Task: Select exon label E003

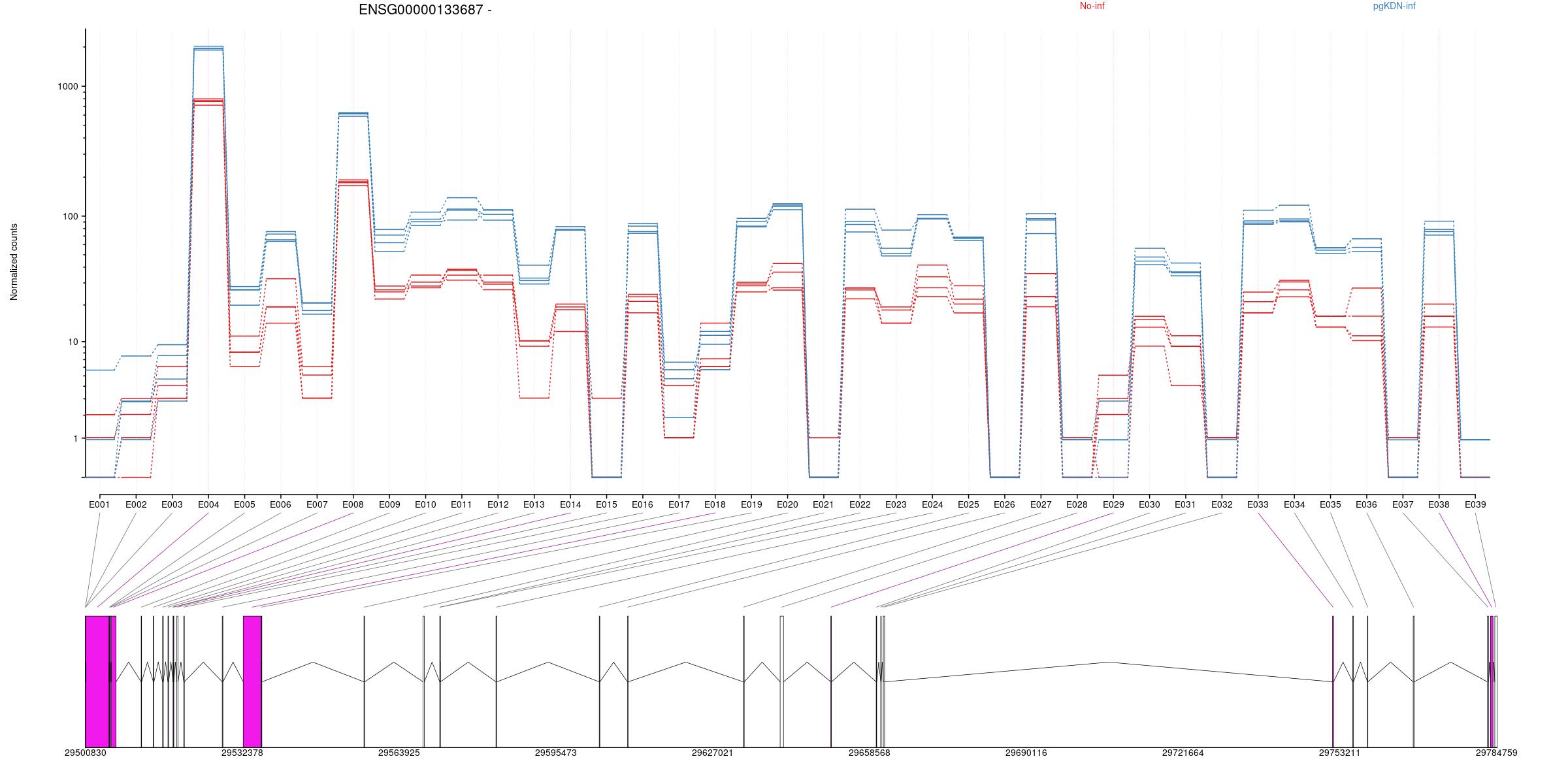Action: point(172,504)
